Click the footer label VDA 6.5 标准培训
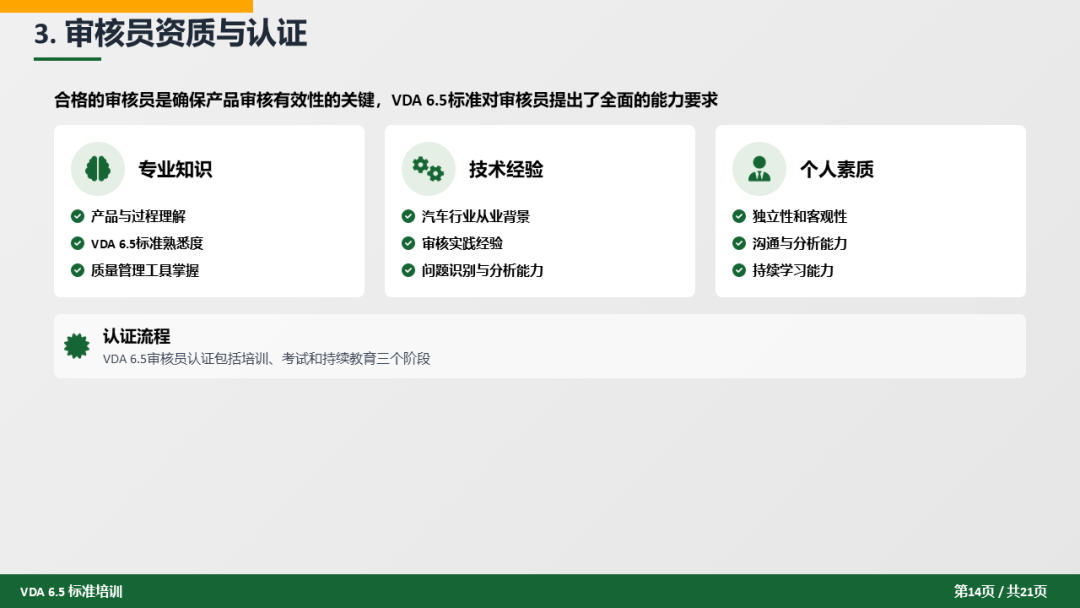 coord(71,591)
